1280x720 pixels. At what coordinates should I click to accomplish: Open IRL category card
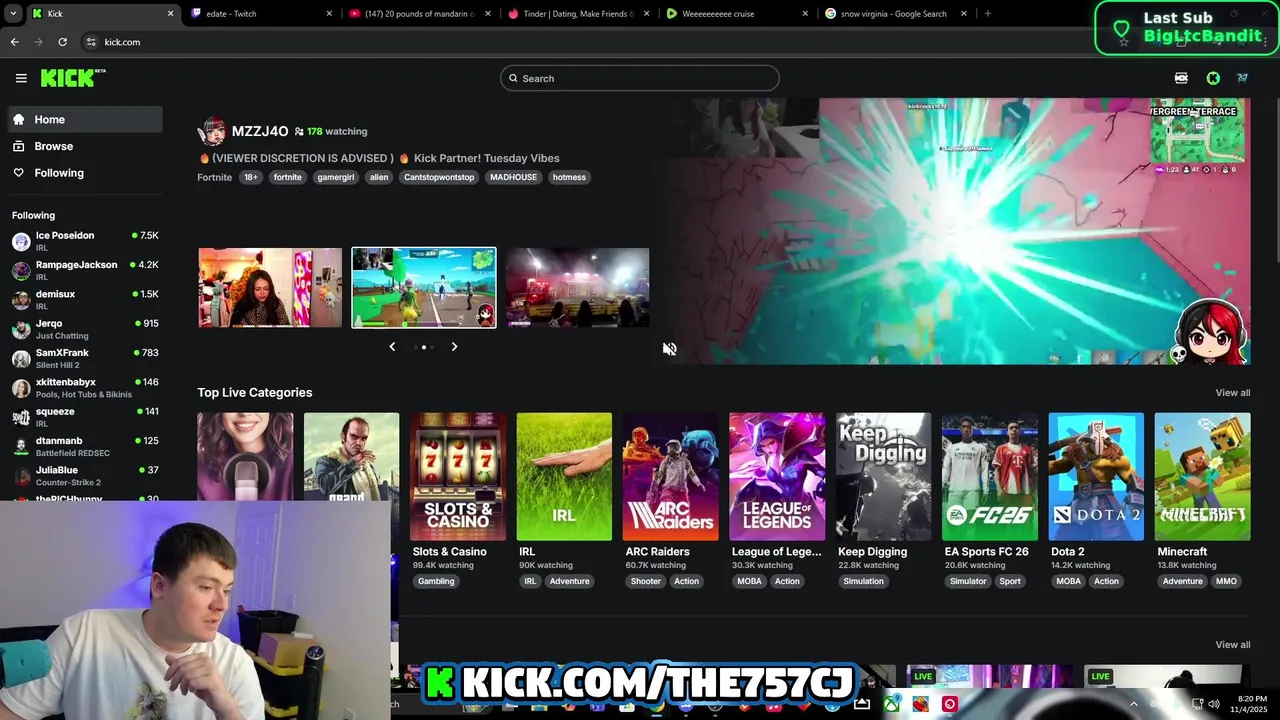pyautogui.click(x=564, y=477)
